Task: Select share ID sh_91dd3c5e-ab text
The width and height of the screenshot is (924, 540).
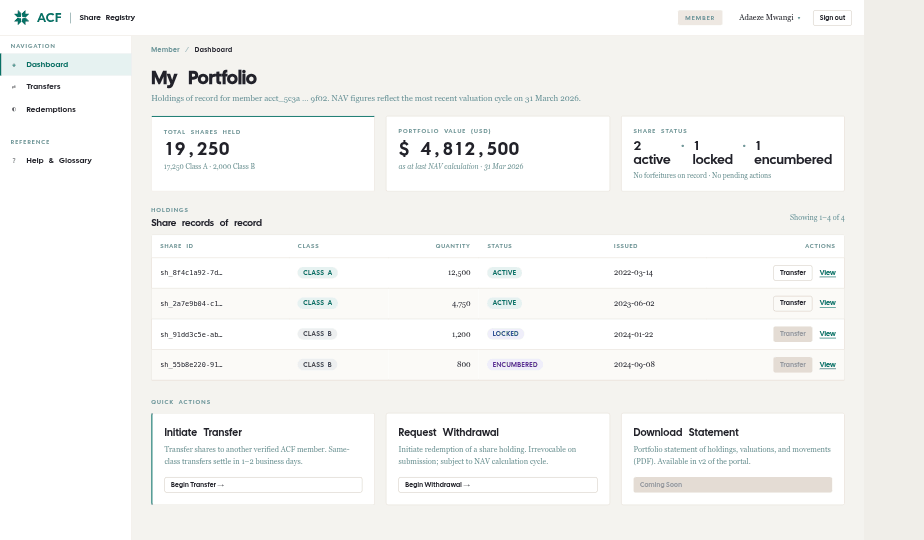Action: (192, 334)
